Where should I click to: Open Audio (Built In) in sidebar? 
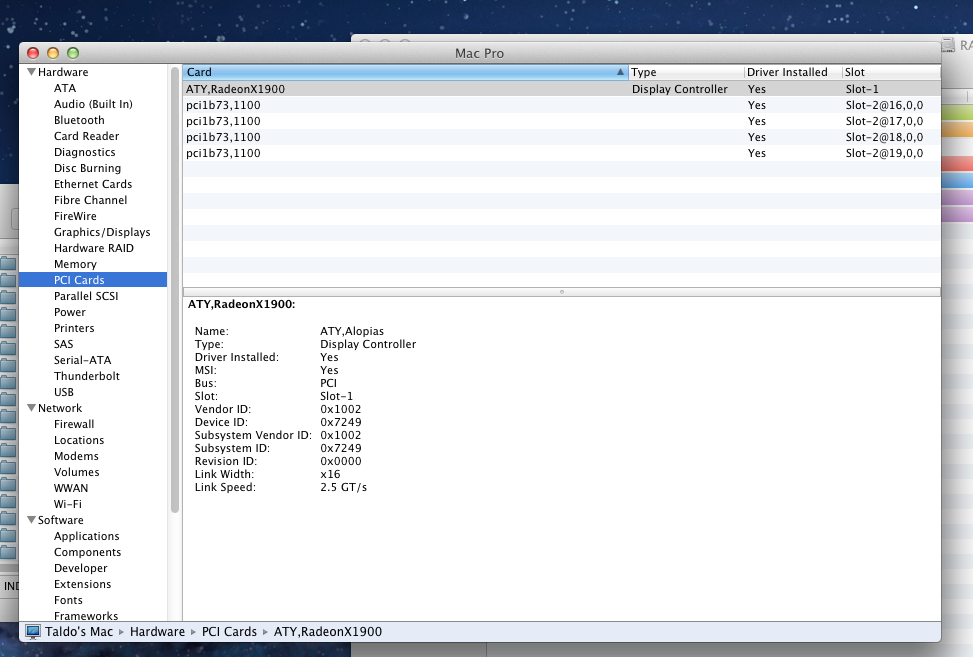coord(93,104)
